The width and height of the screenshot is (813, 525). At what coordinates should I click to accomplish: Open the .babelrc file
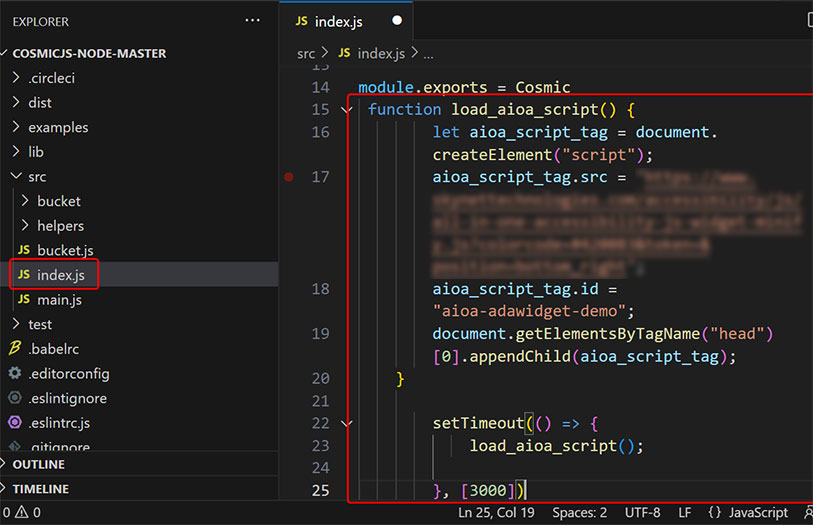pyautogui.click(x=53, y=349)
